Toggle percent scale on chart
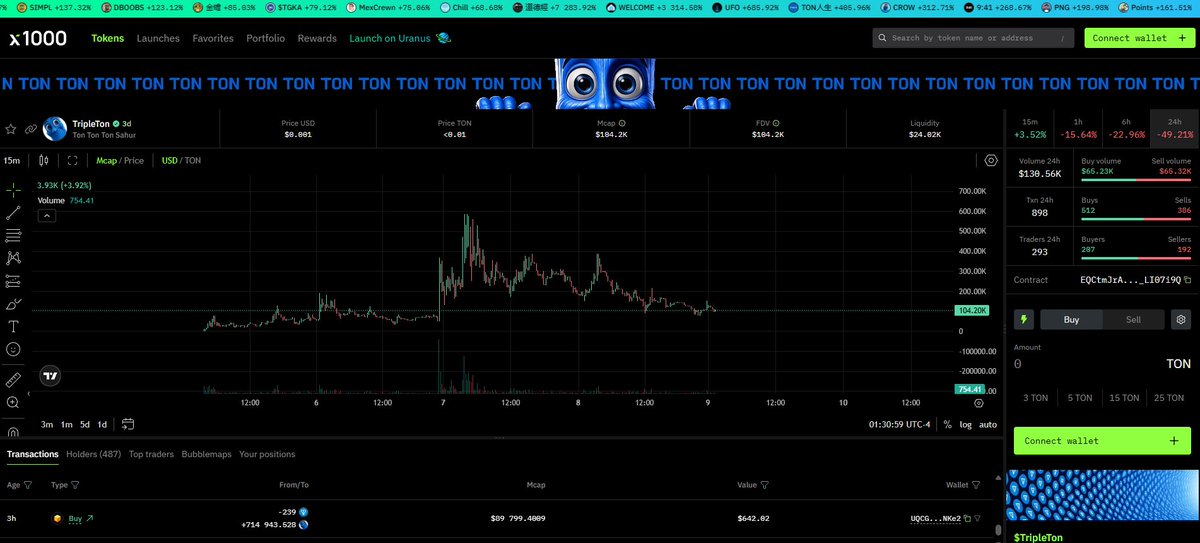Screen dimensions: 1200x543 click(x=947, y=424)
